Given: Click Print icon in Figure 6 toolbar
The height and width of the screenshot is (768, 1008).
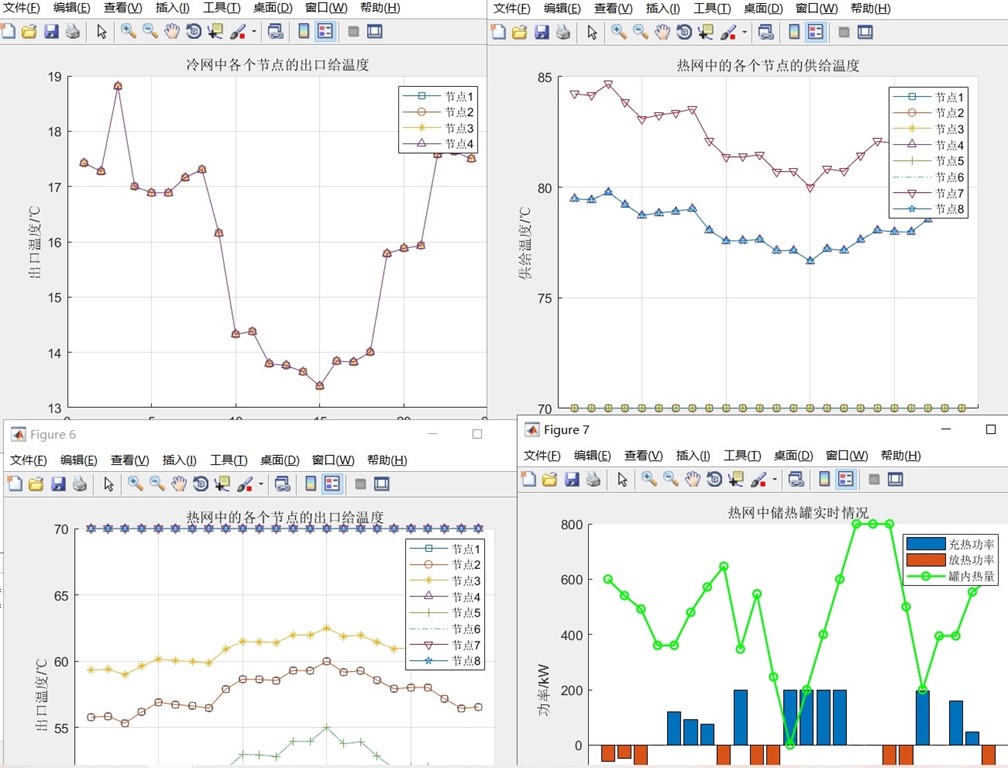Looking at the screenshot, I should click(x=80, y=483).
